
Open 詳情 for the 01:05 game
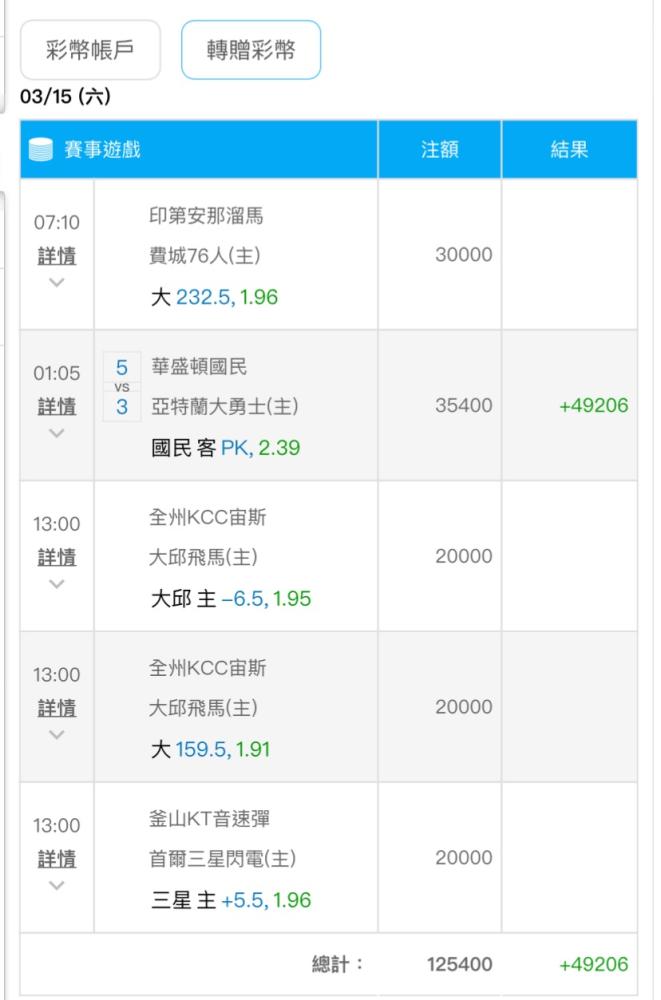tap(57, 406)
